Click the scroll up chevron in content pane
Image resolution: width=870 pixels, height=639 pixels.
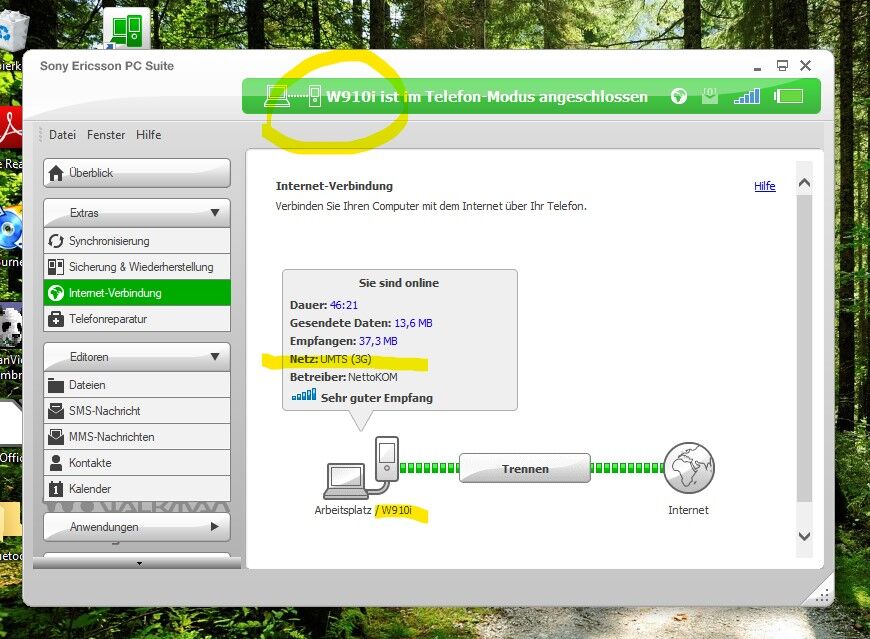point(804,182)
